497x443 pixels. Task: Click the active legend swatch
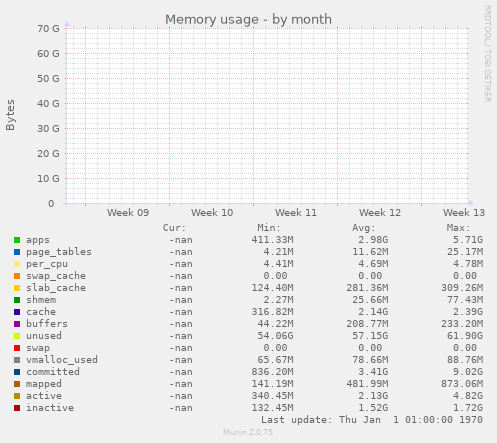pos(17,396)
